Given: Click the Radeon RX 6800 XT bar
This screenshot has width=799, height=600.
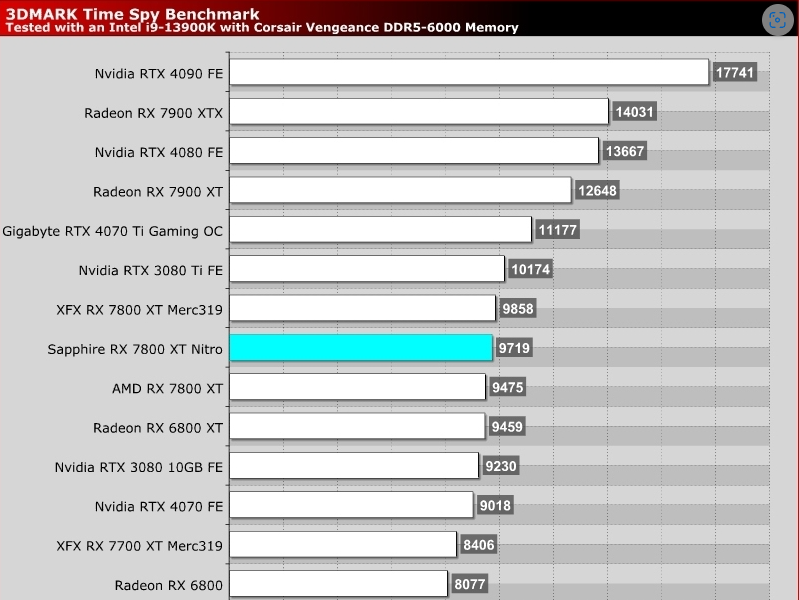Looking at the screenshot, I should [x=357, y=426].
